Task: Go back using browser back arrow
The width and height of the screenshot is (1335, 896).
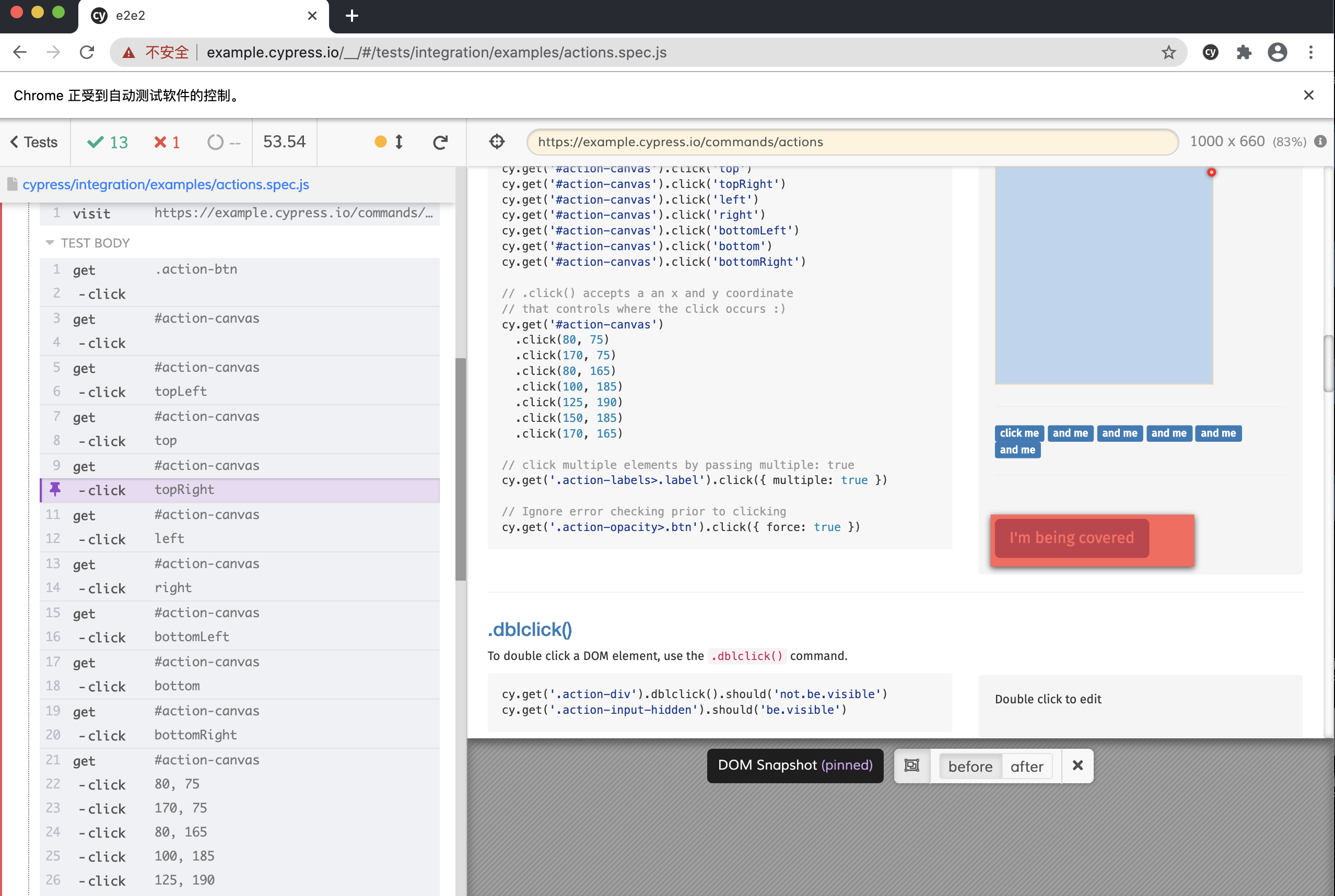Action: click(x=20, y=53)
